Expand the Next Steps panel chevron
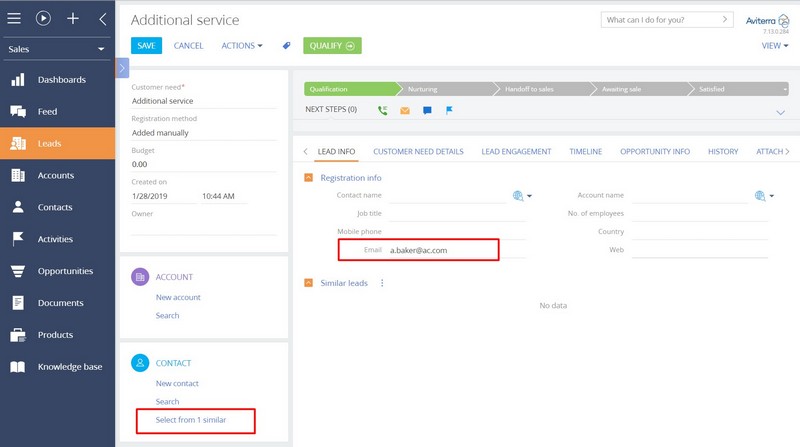800x447 pixels. tap(780, 112)
